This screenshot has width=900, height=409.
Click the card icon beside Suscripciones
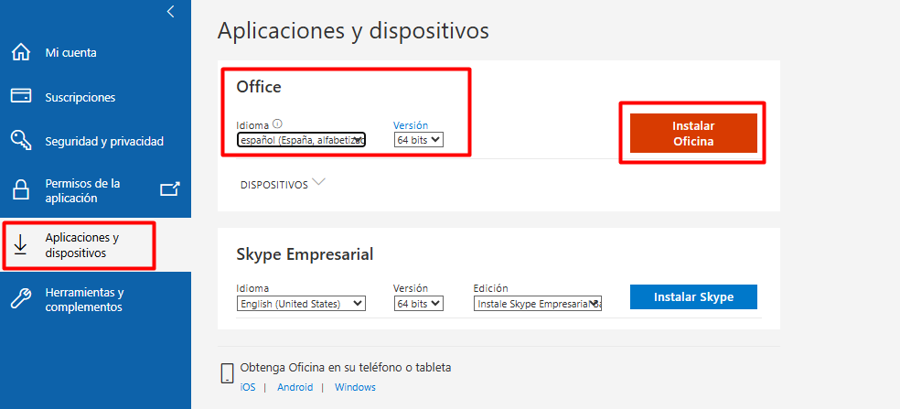[21, 96]
